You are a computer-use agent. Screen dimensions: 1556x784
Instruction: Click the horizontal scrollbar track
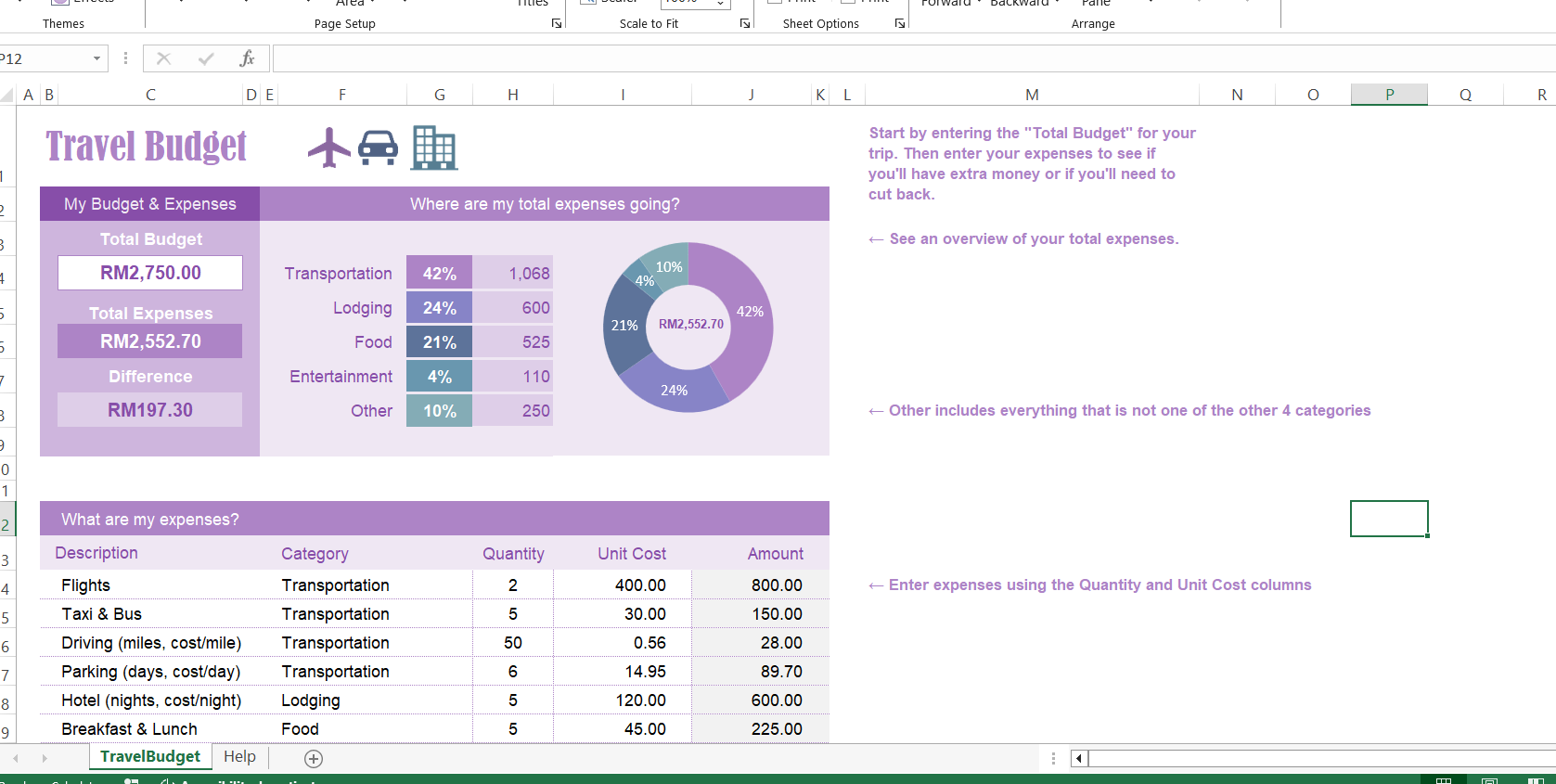click(1322, 759)
